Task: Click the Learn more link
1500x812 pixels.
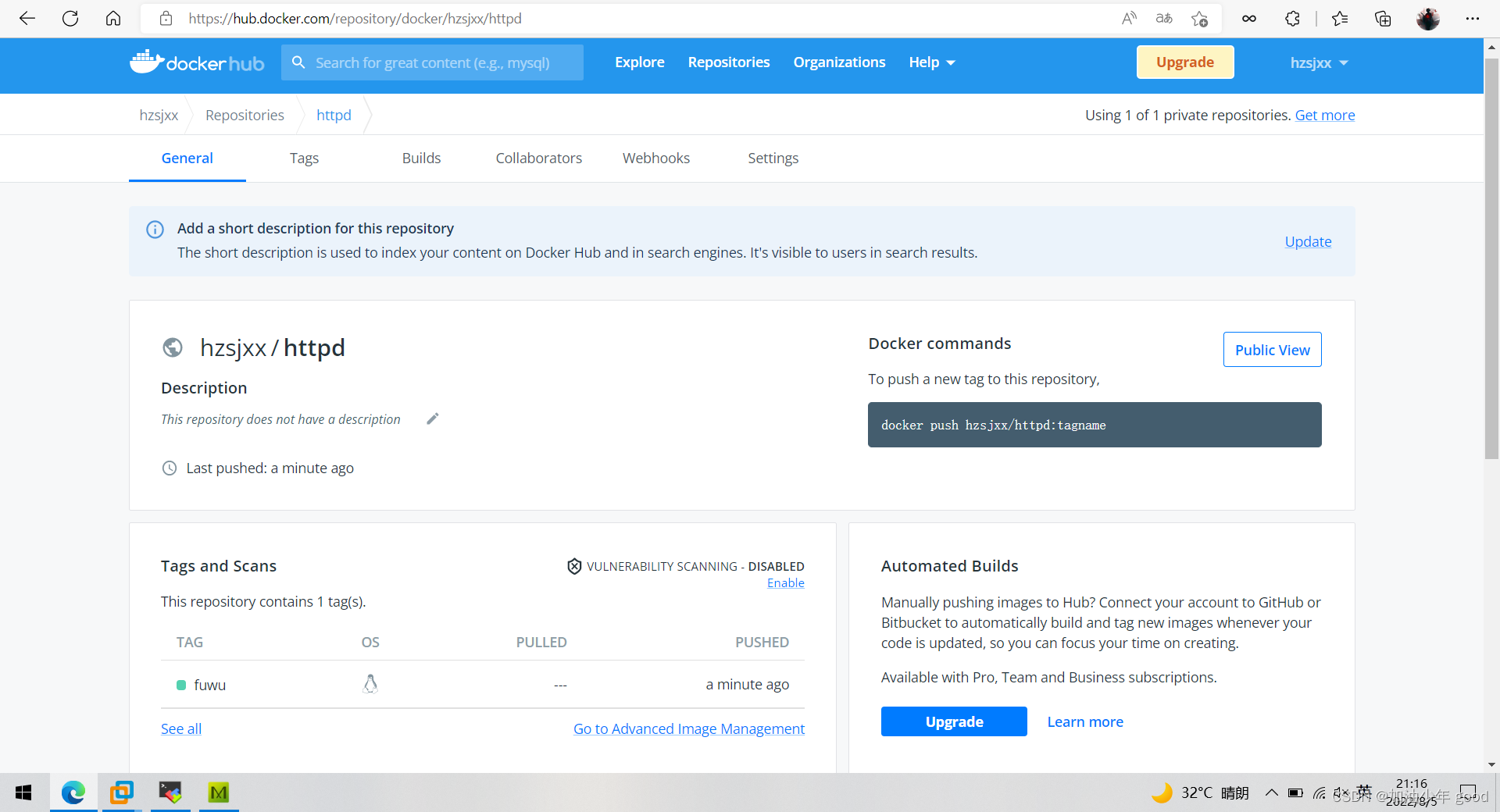Action: (x=1085, y=721)
